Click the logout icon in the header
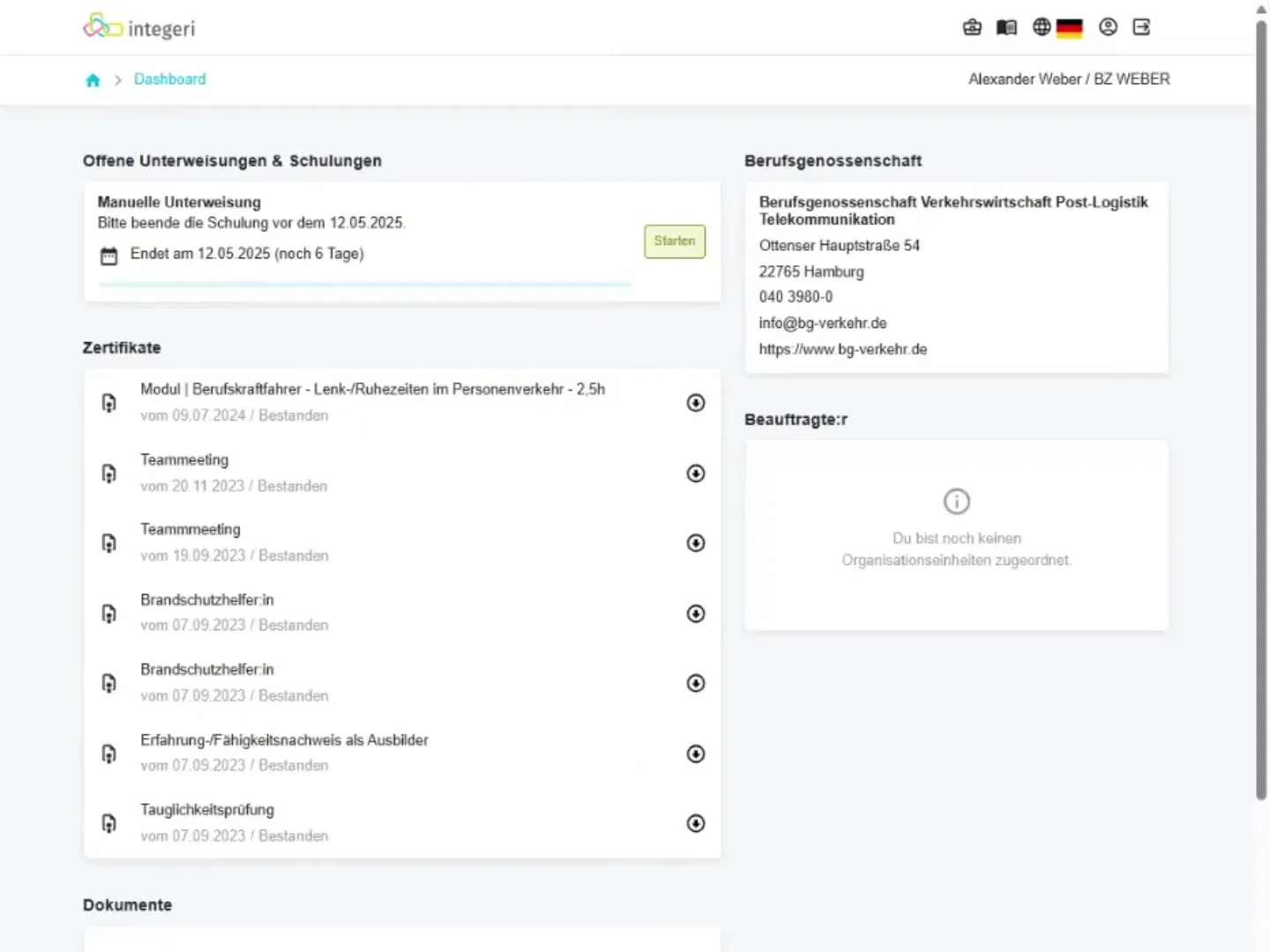 [1142, 27]
